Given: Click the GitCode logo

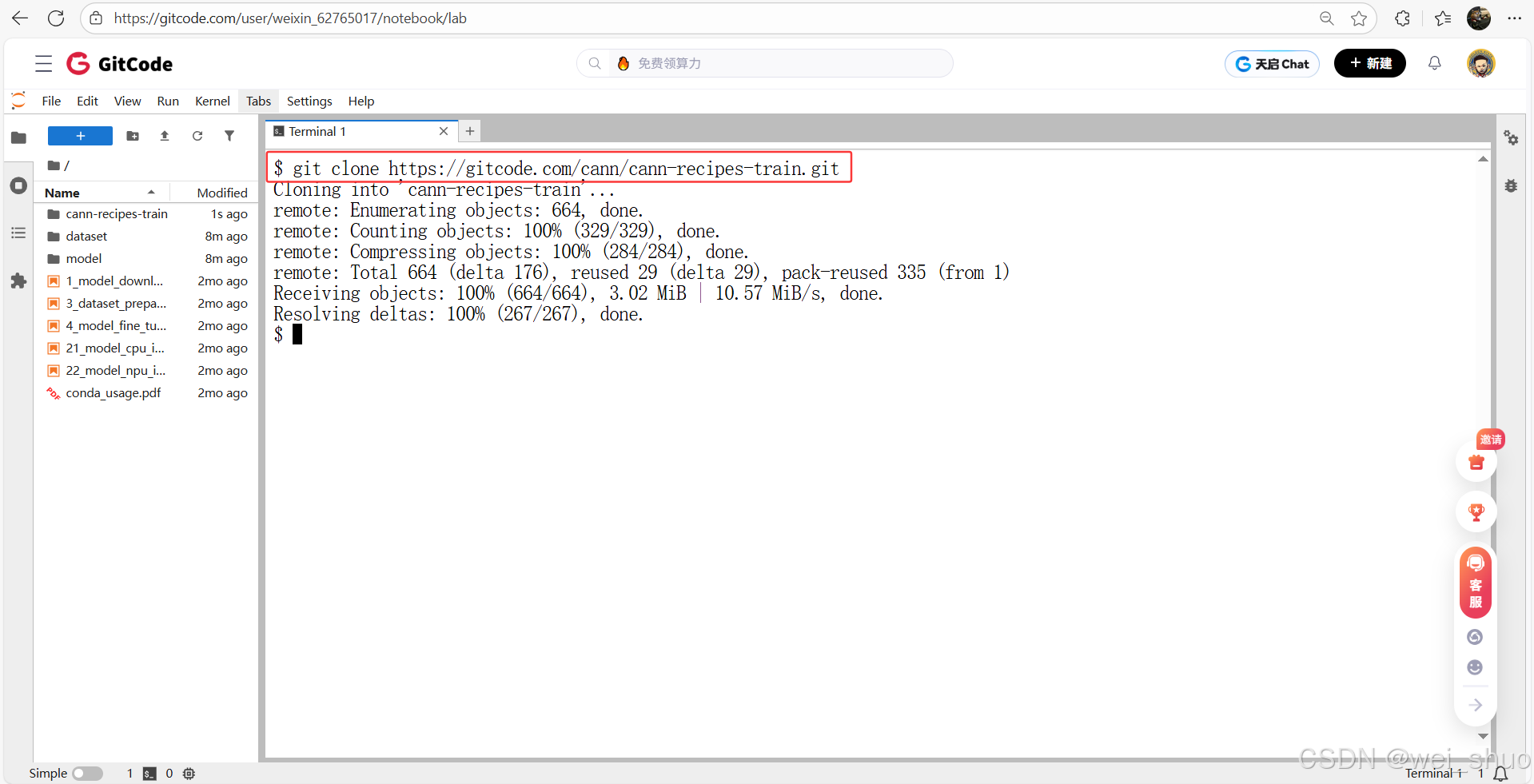Looking at the screenshot, I should point(119,64).
